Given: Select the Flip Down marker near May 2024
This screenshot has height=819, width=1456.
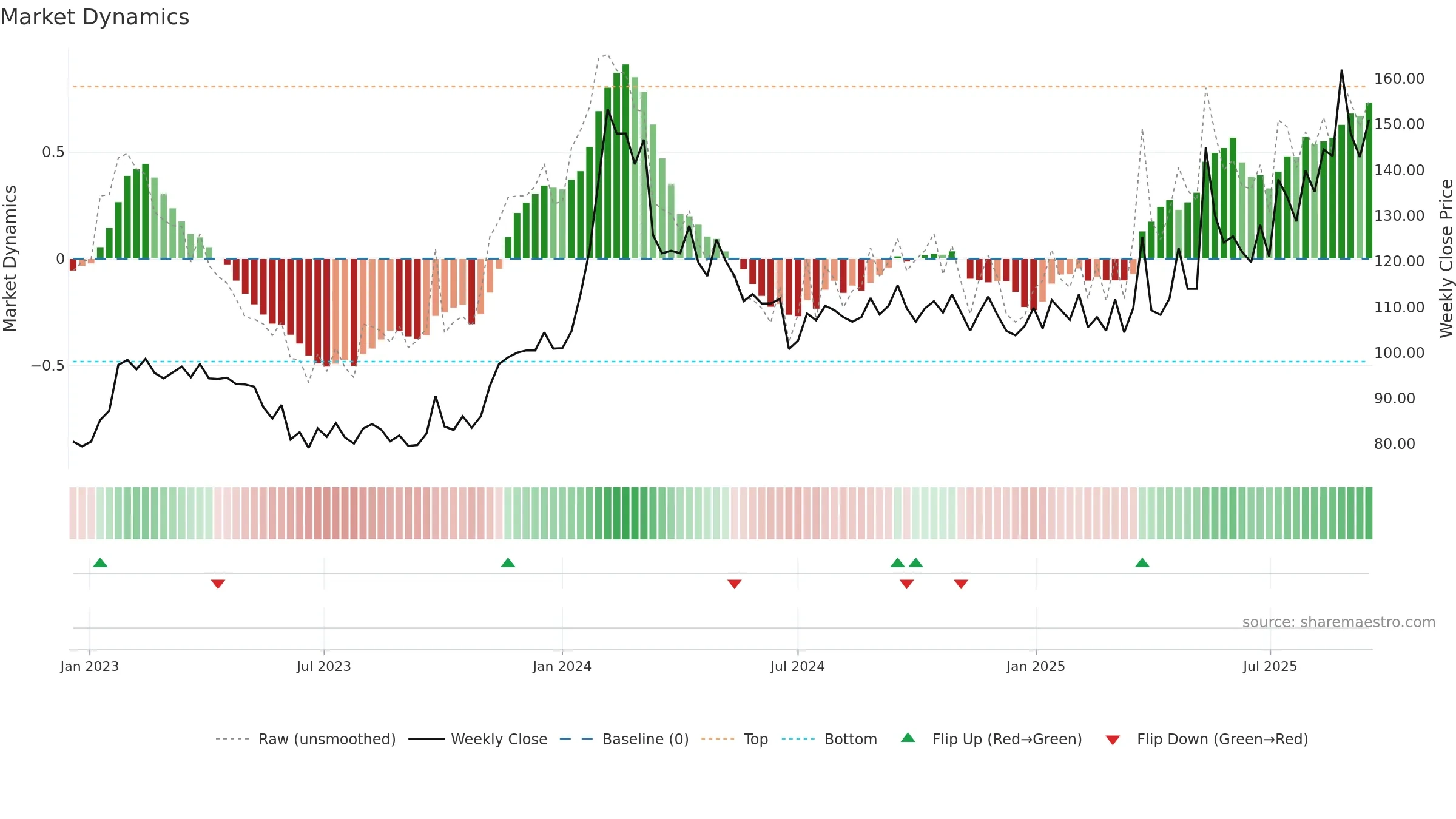Looking at the screenshot, I should pos(734,584).
